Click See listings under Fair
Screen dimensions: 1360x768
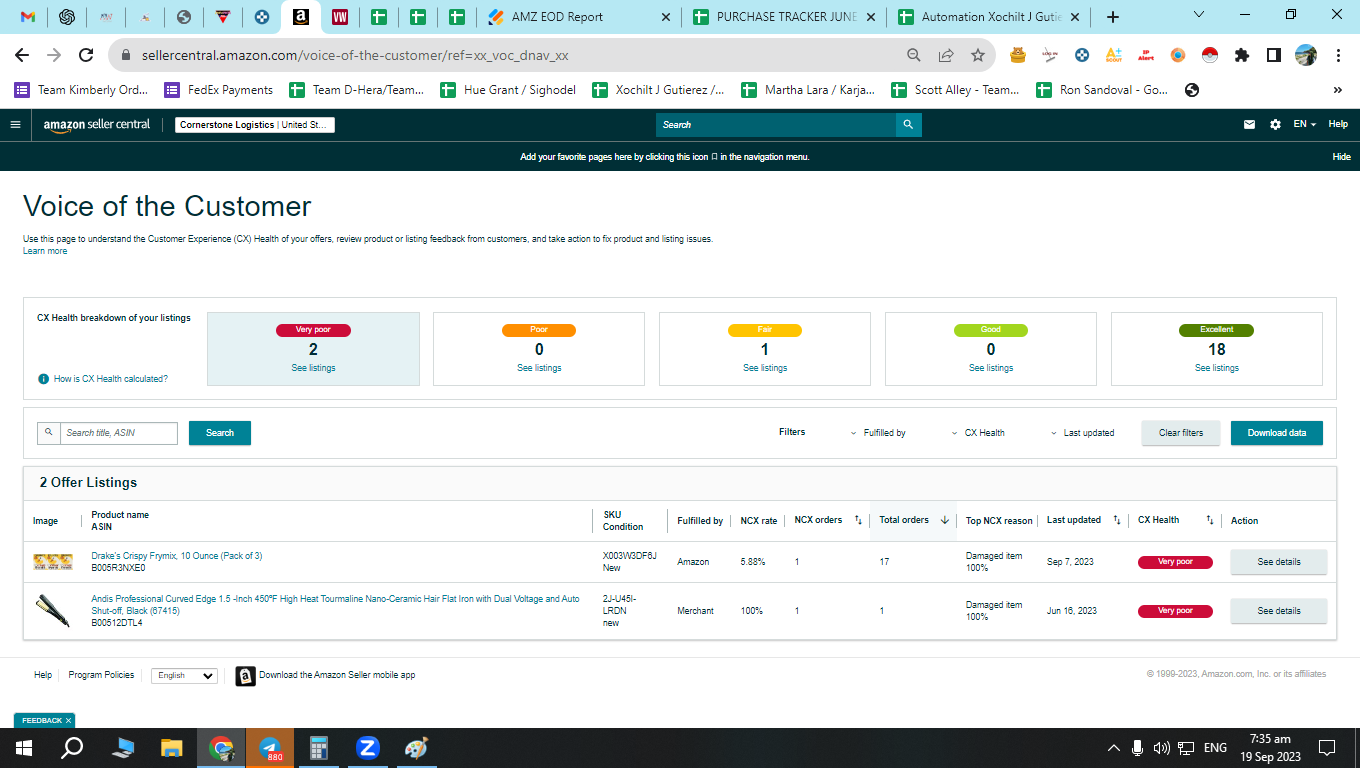[x=765, y=368]
